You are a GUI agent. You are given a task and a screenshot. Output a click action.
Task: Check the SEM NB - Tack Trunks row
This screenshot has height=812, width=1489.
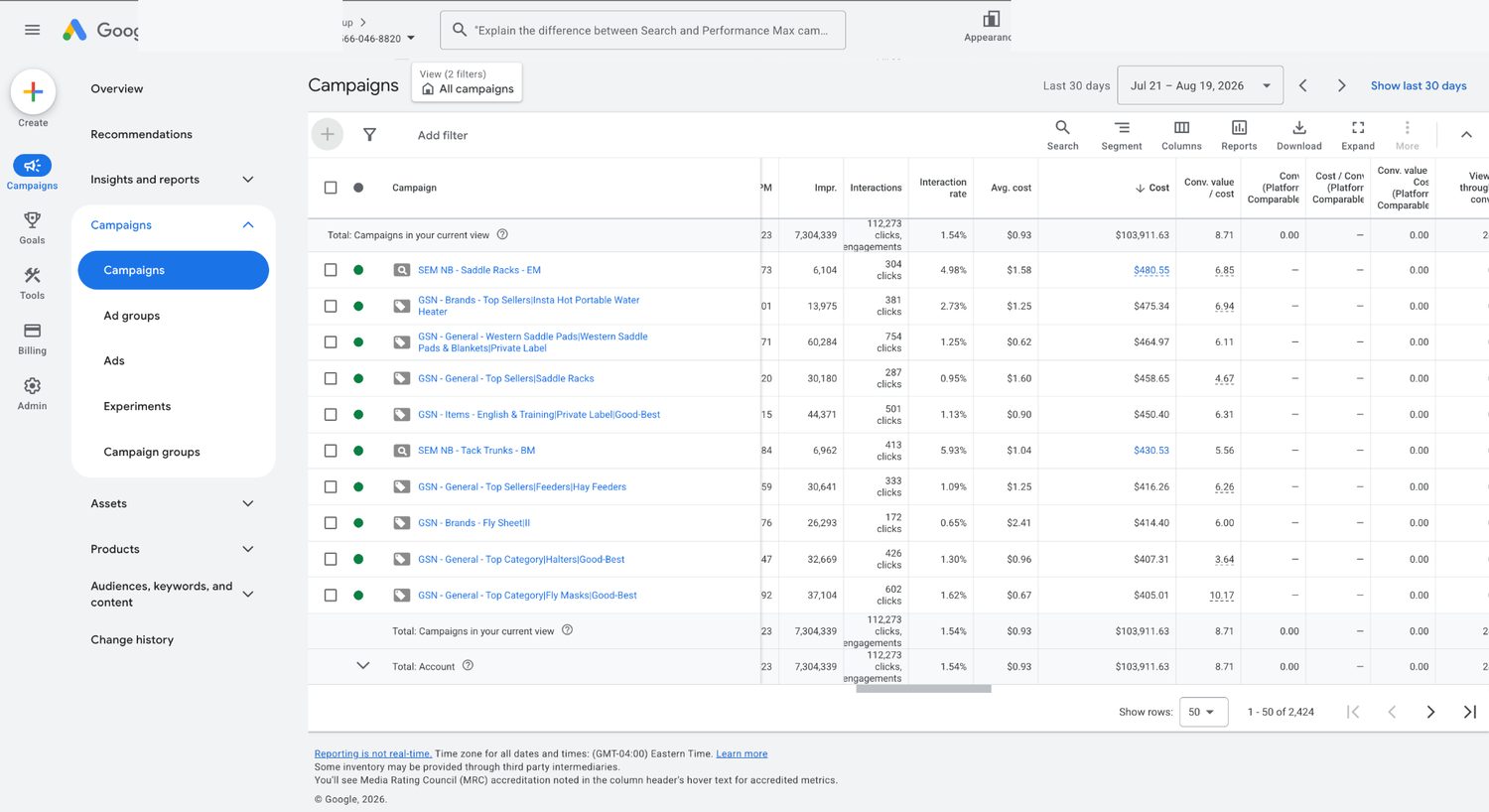tap(331, 451)
